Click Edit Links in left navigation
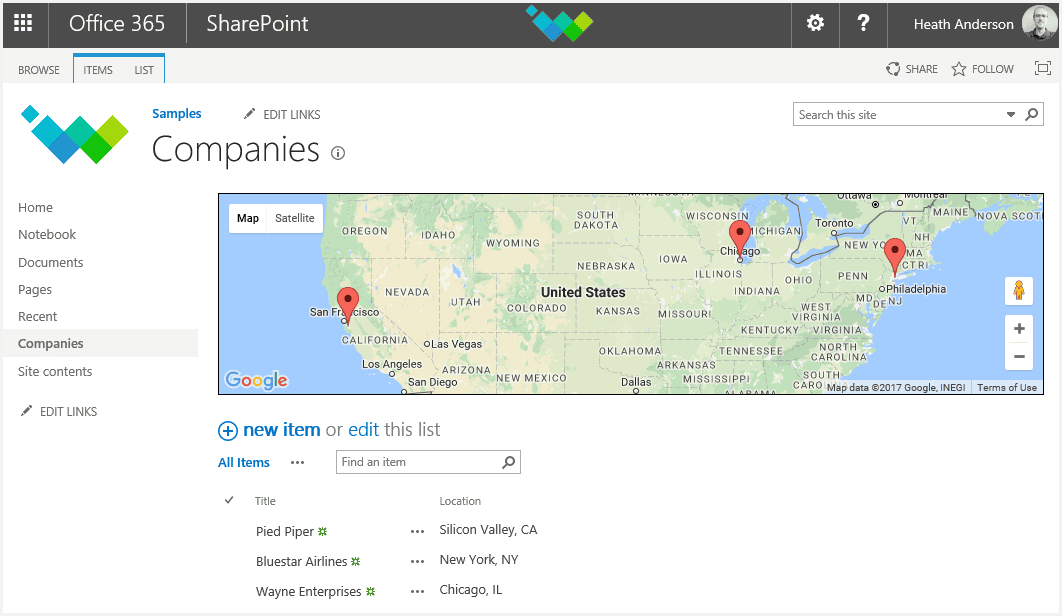 [x=59, y=411]
